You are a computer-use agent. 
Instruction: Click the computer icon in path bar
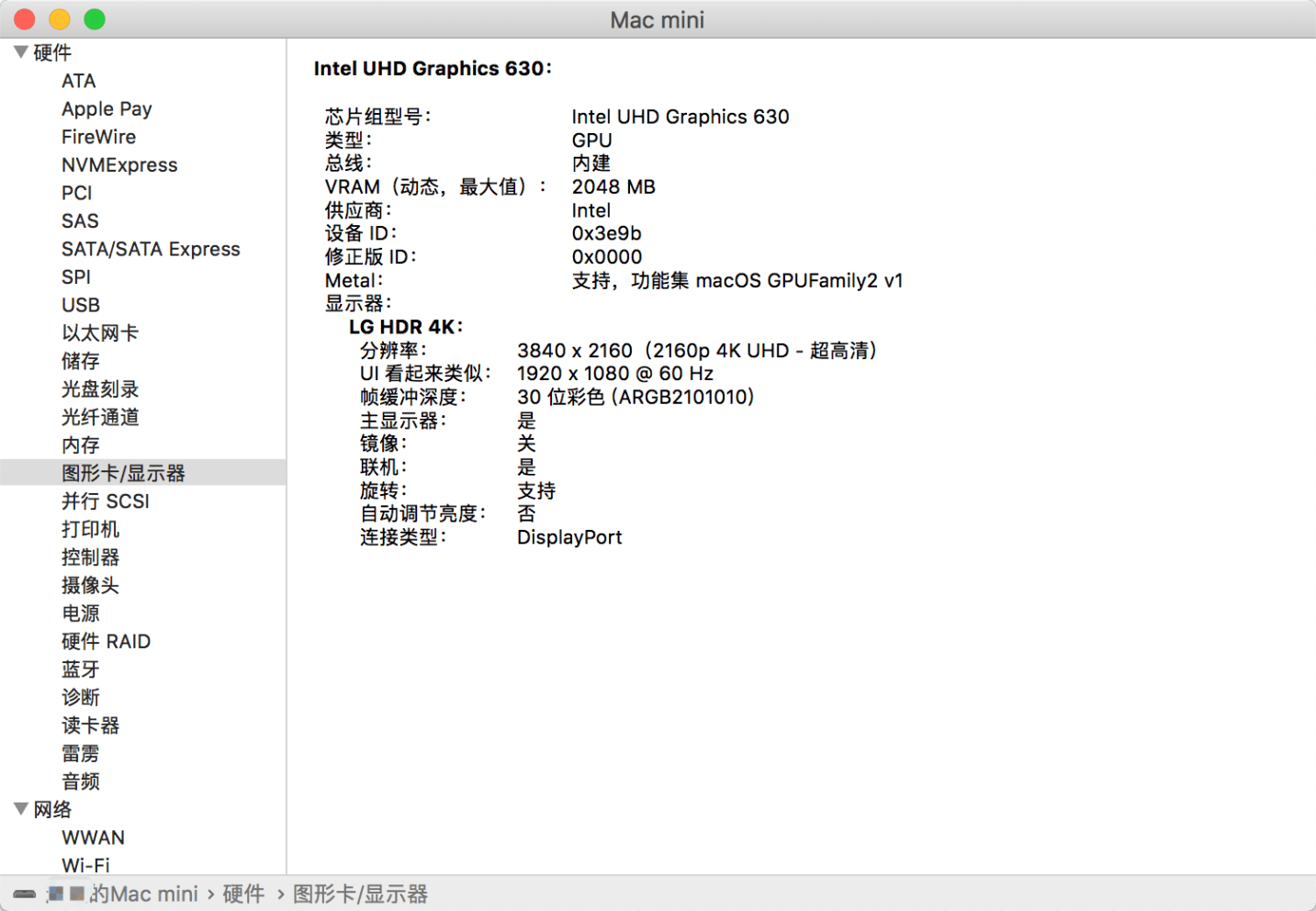coord(25,894)
